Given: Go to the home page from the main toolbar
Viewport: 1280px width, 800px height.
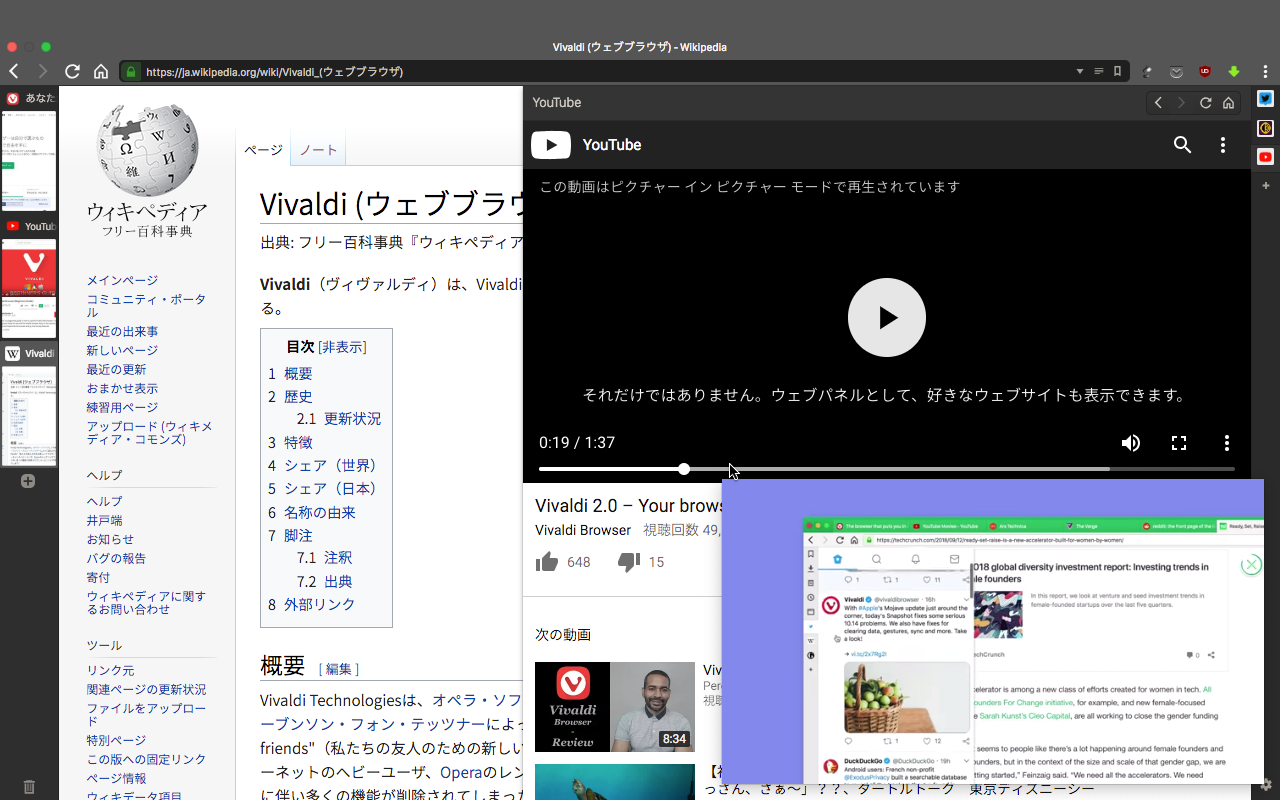Looking at the screenshot, I should 101,71.
